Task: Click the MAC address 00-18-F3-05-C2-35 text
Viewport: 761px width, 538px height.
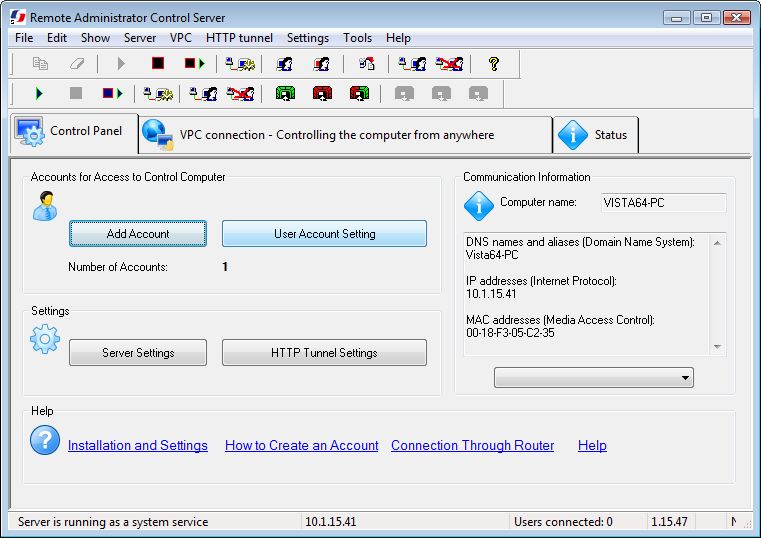Action: coord(510,333)
